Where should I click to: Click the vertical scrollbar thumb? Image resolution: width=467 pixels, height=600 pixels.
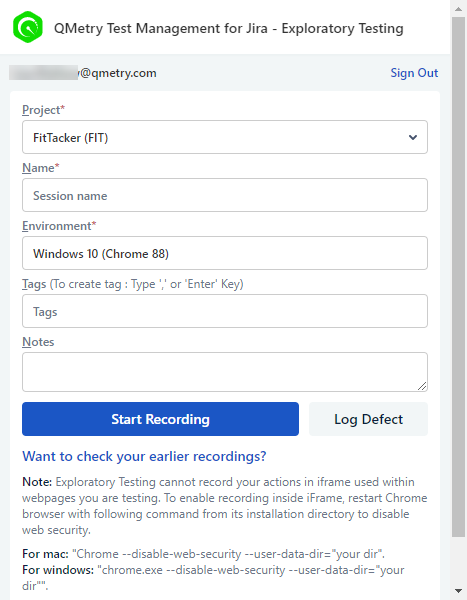[458, 276]
